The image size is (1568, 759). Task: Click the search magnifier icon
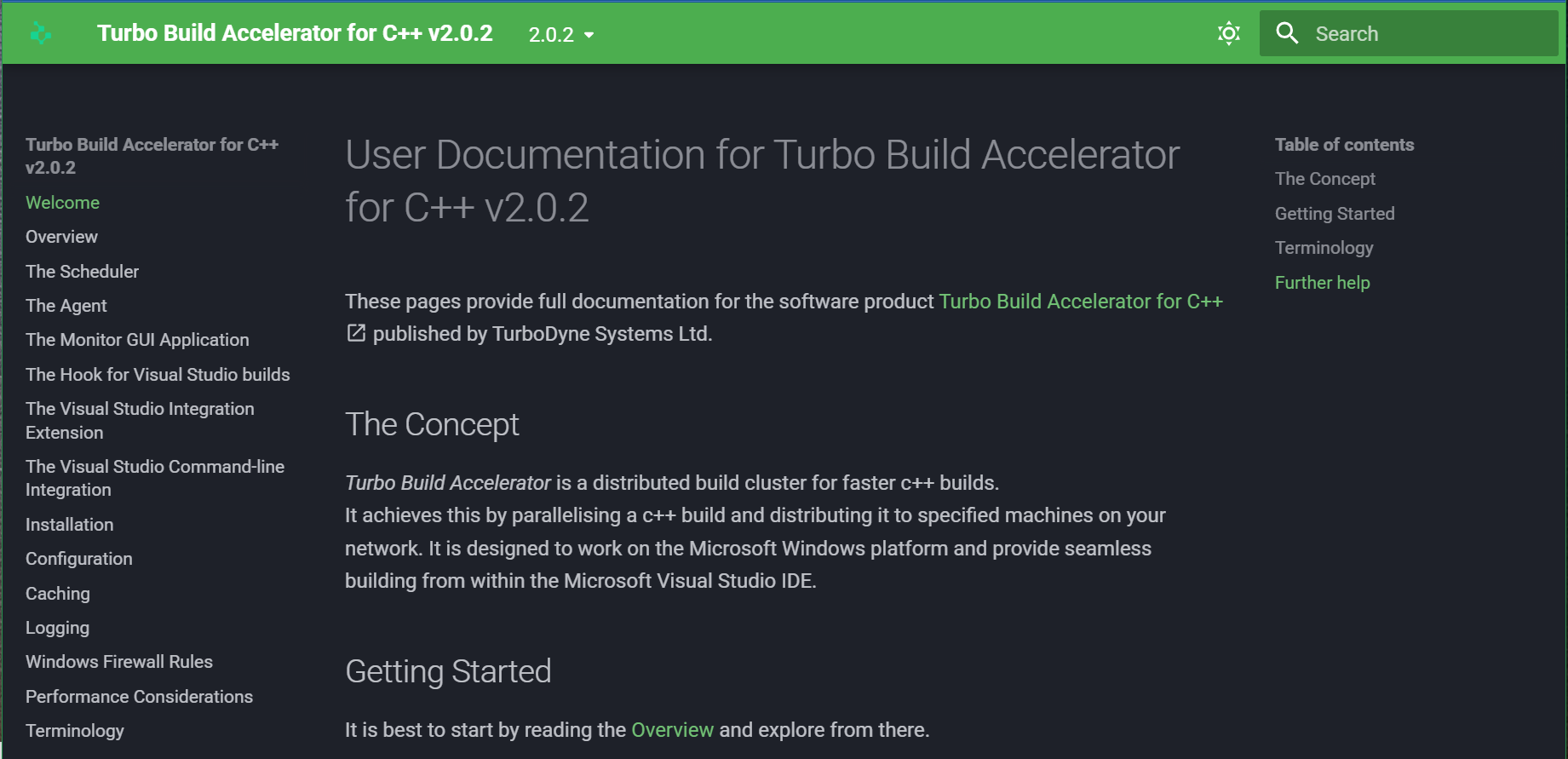[1286, 33]
